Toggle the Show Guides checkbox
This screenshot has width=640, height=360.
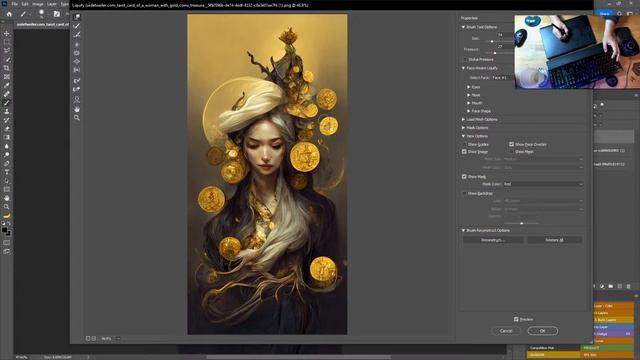464,144
